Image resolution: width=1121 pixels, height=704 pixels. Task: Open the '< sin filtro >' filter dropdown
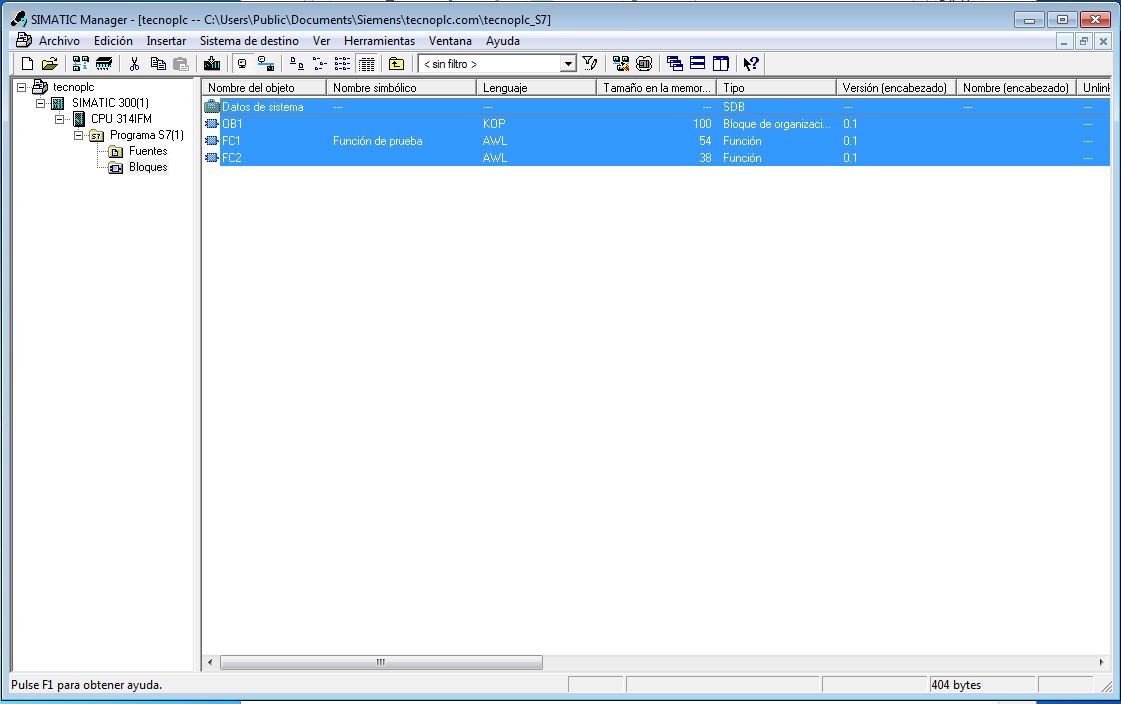tap(568, 64)
